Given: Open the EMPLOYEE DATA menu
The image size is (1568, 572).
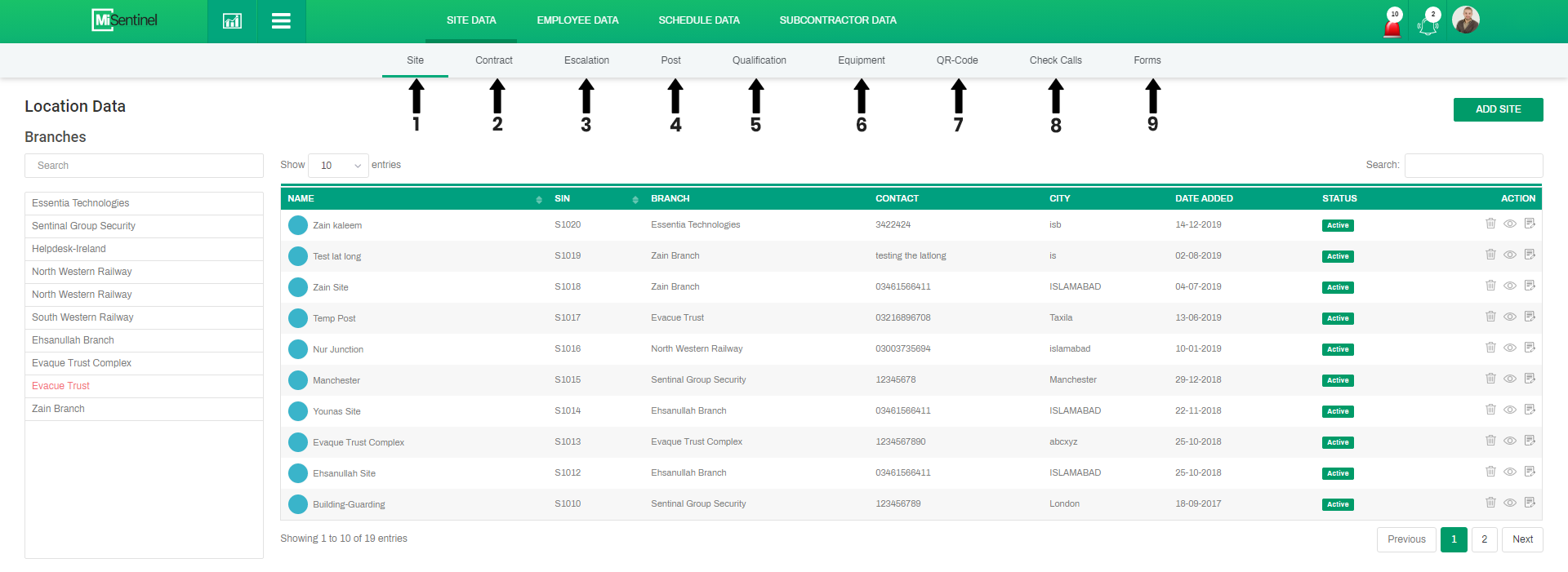Looking at the screenshot, I should click(577, 20).
